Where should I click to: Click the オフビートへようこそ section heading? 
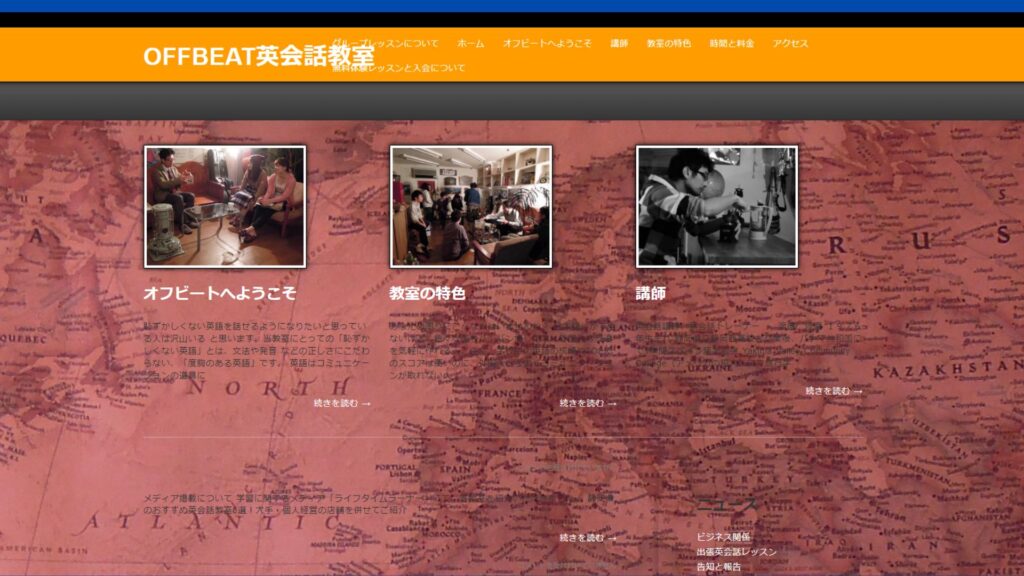pyautogui.click(x=219, y=293)
